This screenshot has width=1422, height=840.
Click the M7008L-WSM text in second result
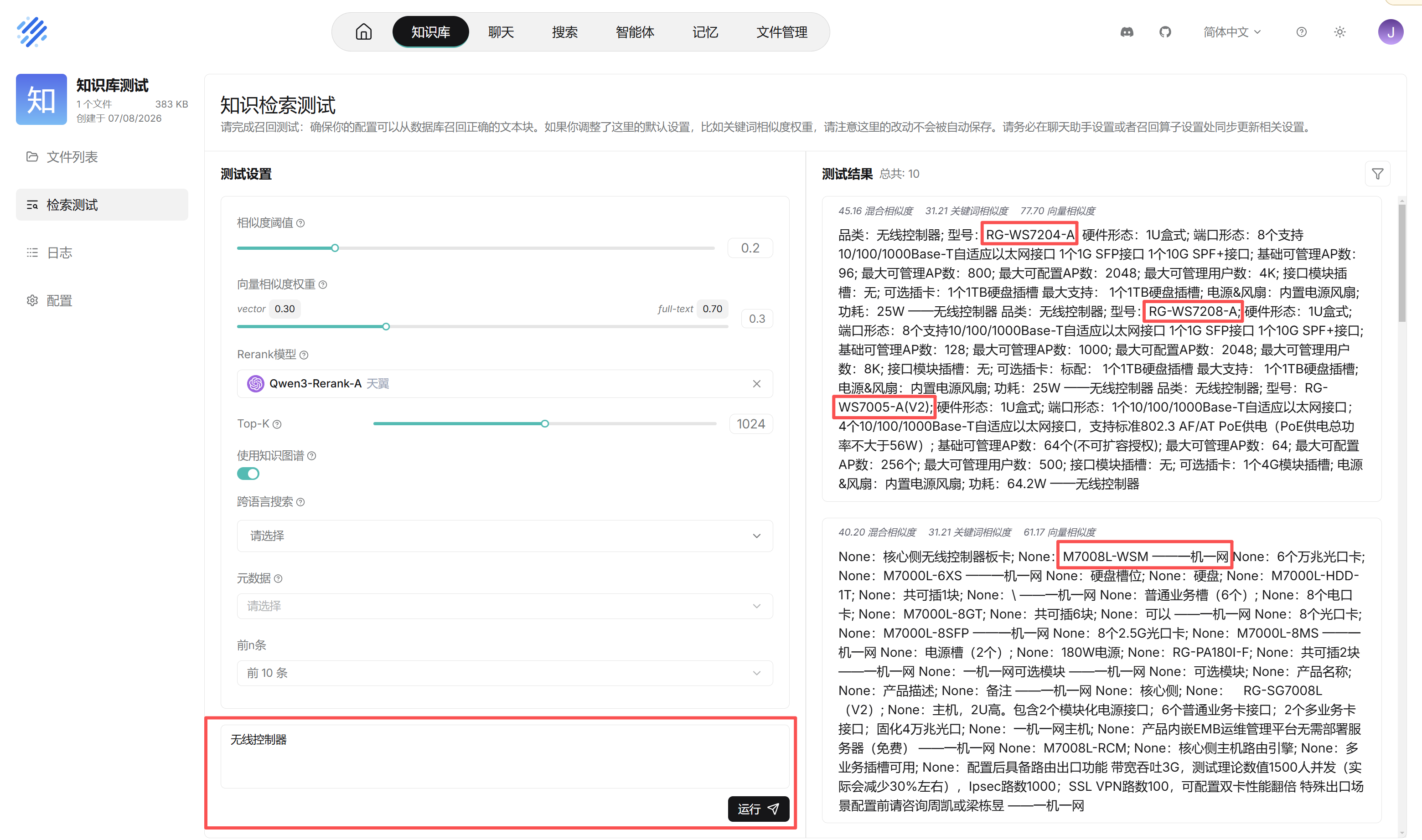(x=1105, y=557)
